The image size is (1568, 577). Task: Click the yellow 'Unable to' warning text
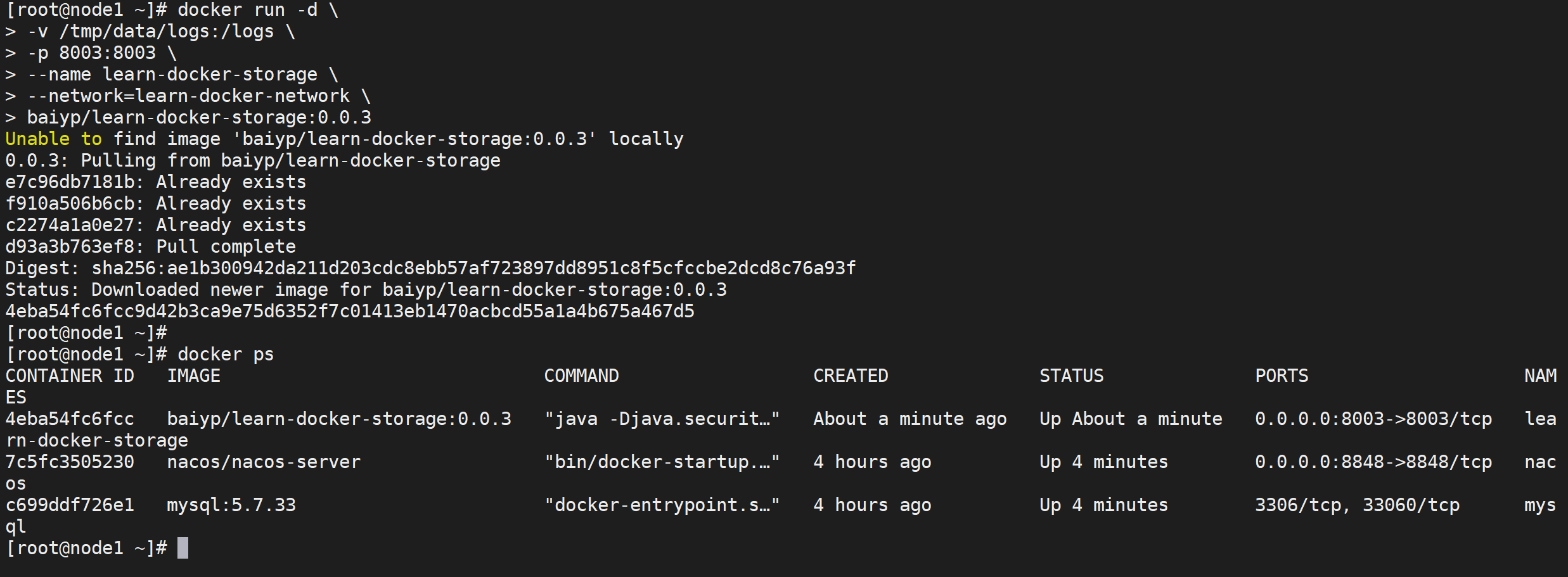tap(53, 139)
